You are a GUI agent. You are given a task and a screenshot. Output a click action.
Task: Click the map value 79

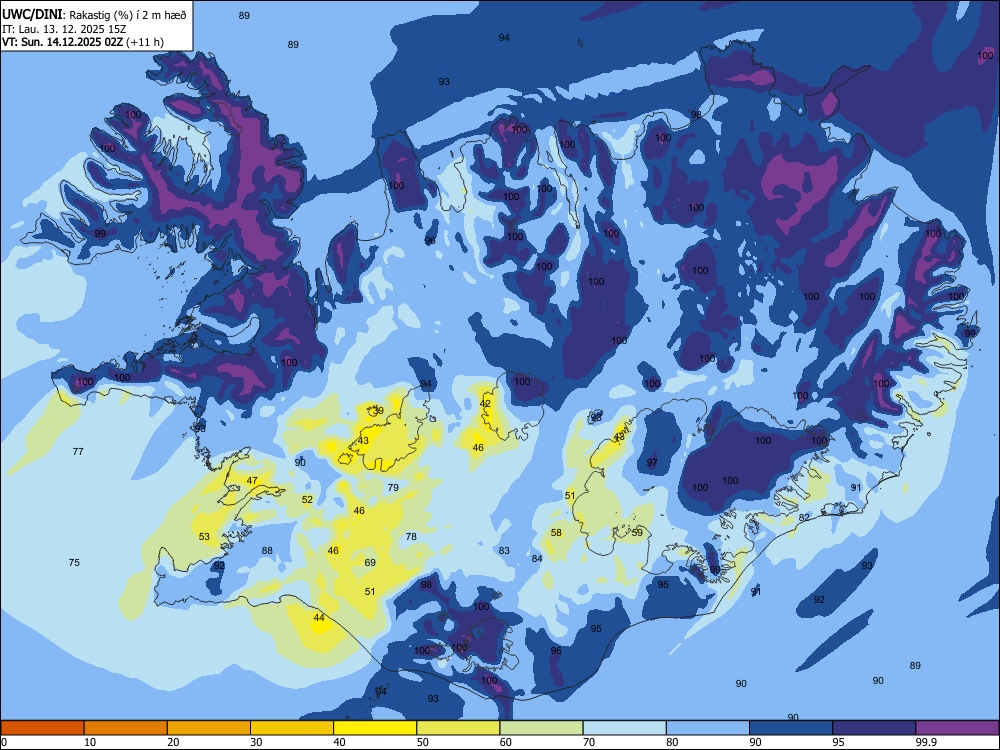coord(393,487)
